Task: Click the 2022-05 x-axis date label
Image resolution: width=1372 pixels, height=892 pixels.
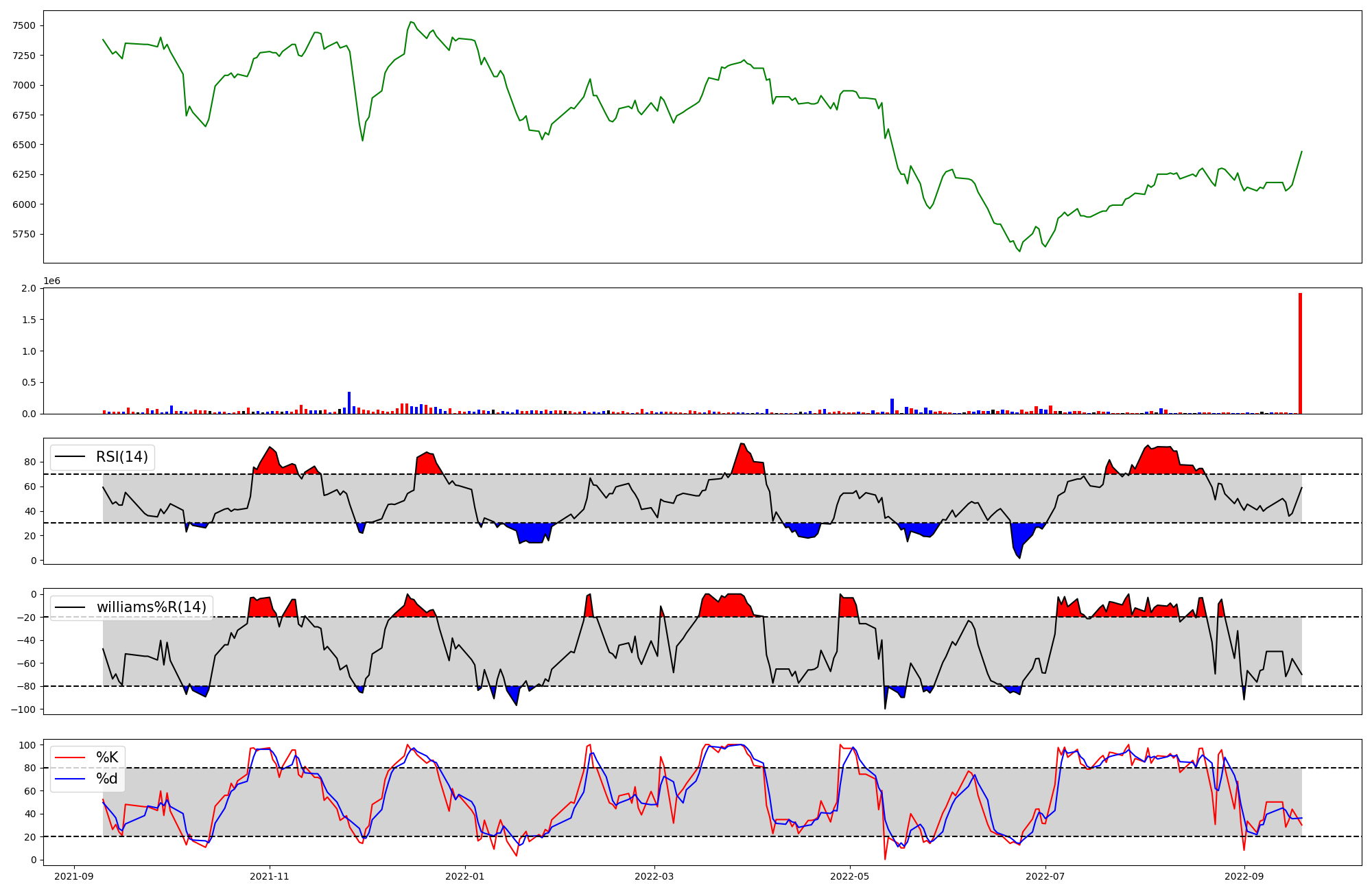Action: [x=850, y=876]
